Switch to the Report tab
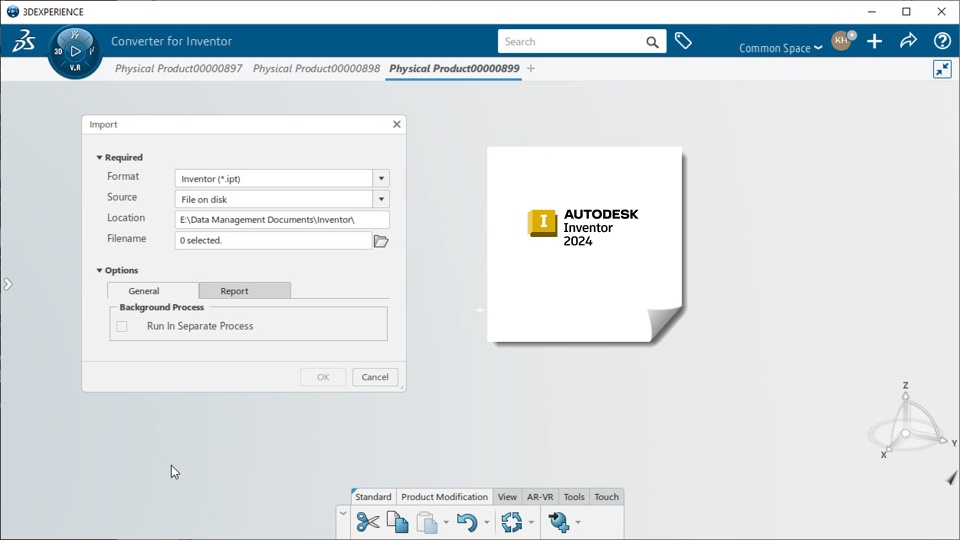The image size is (960, 540). (234, 291)
